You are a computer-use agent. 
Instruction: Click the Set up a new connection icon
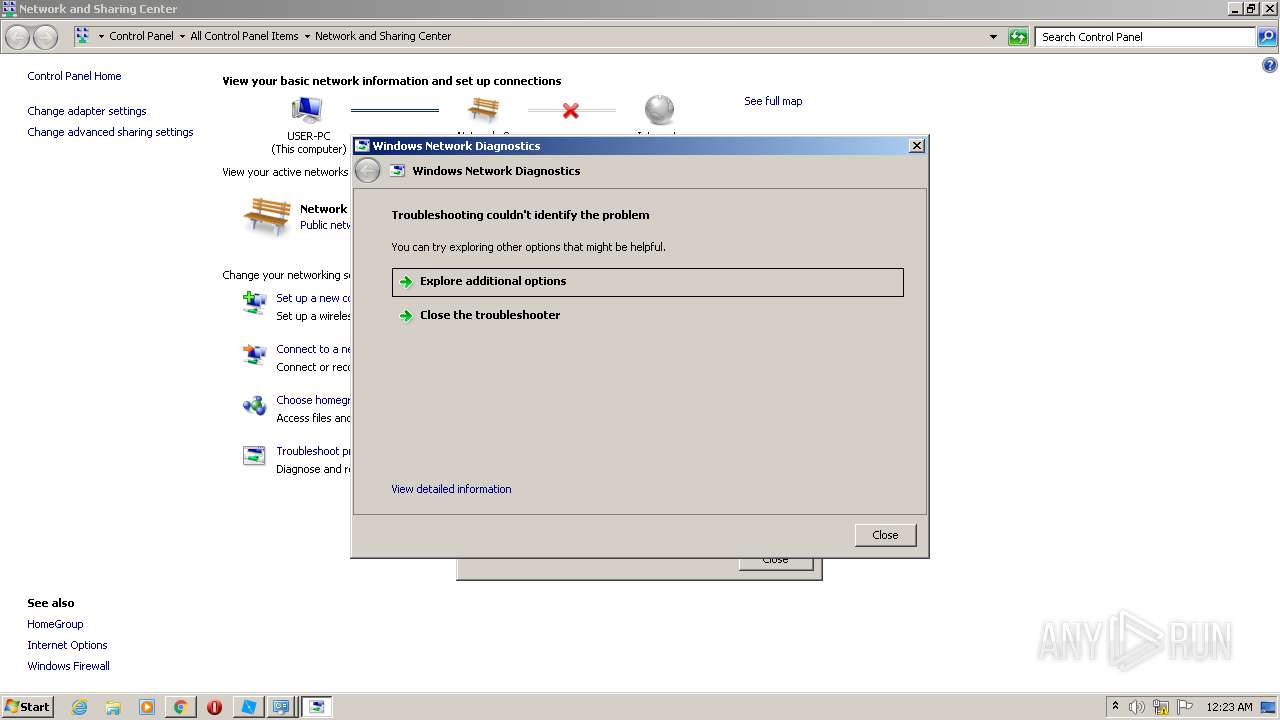[x=255, y=302]
